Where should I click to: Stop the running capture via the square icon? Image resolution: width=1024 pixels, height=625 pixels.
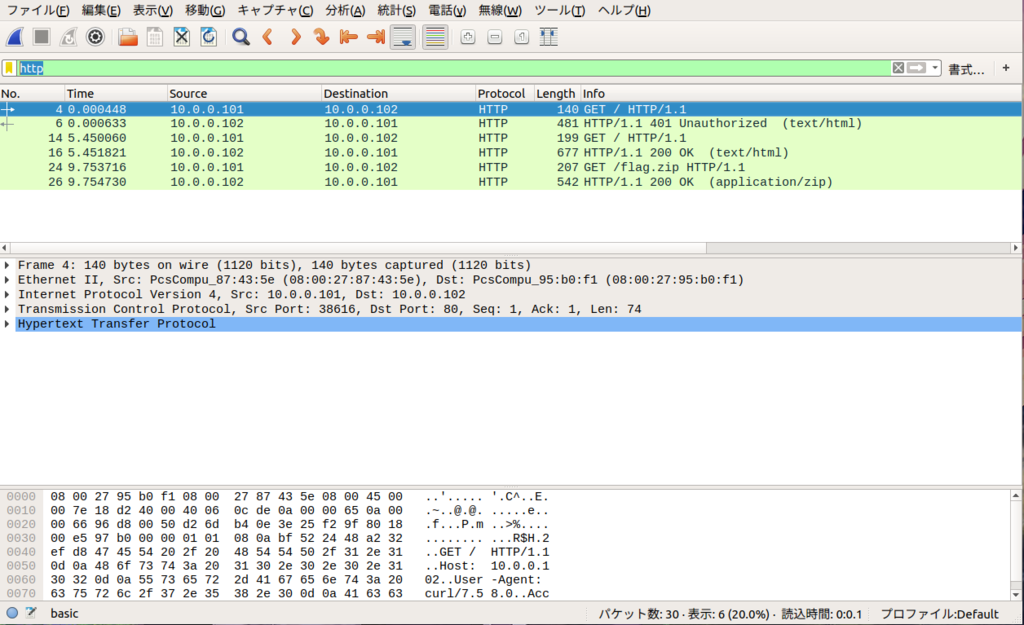42,37
